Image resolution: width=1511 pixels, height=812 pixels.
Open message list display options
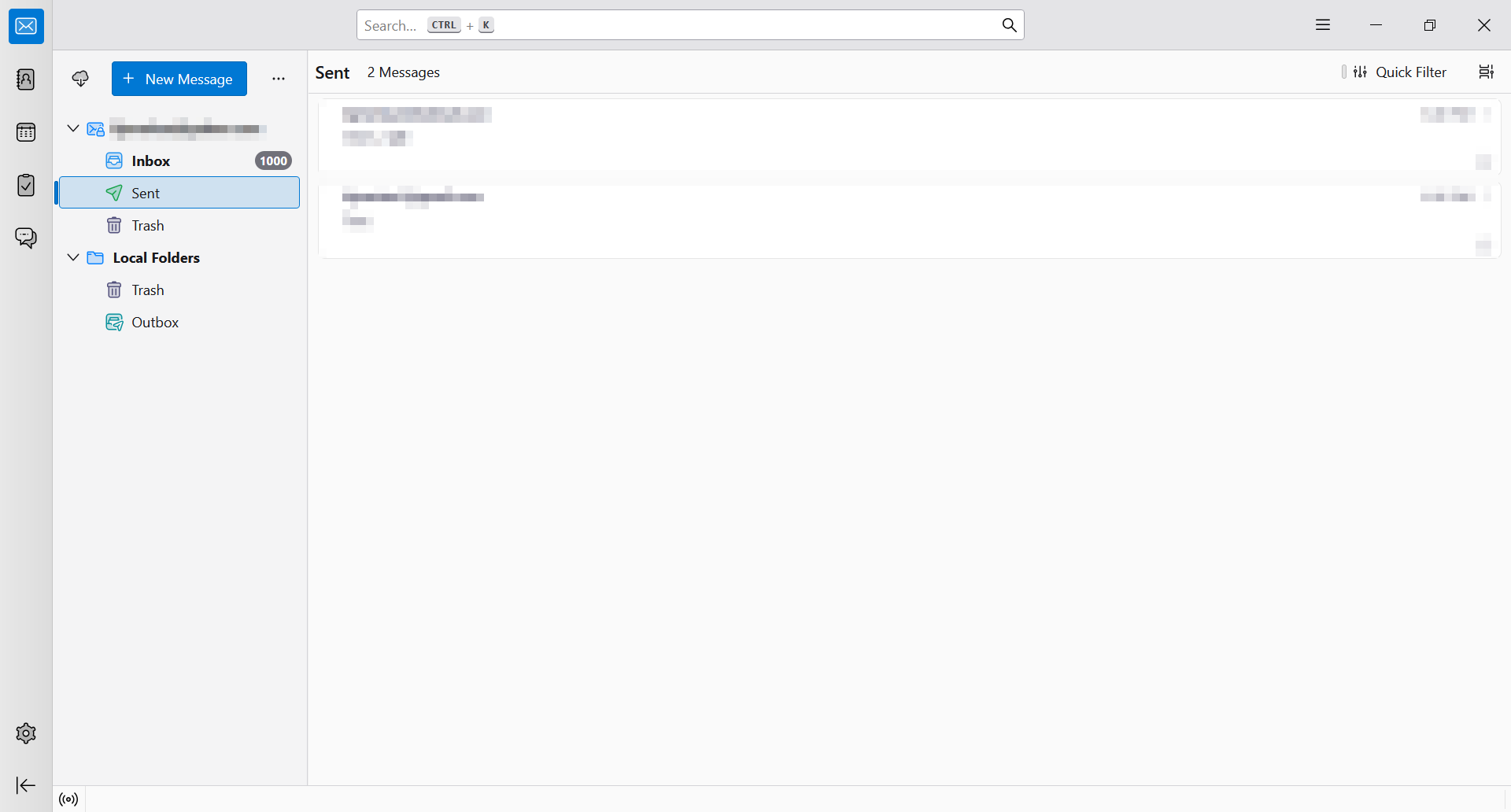coord(1486,72)
